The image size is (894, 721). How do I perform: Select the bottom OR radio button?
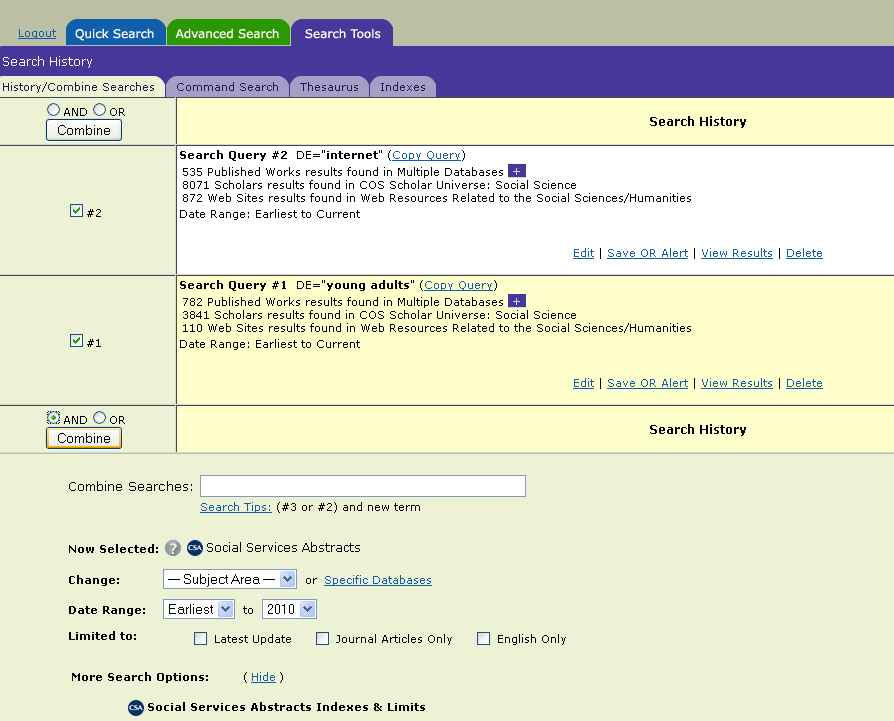coord(99,418)
